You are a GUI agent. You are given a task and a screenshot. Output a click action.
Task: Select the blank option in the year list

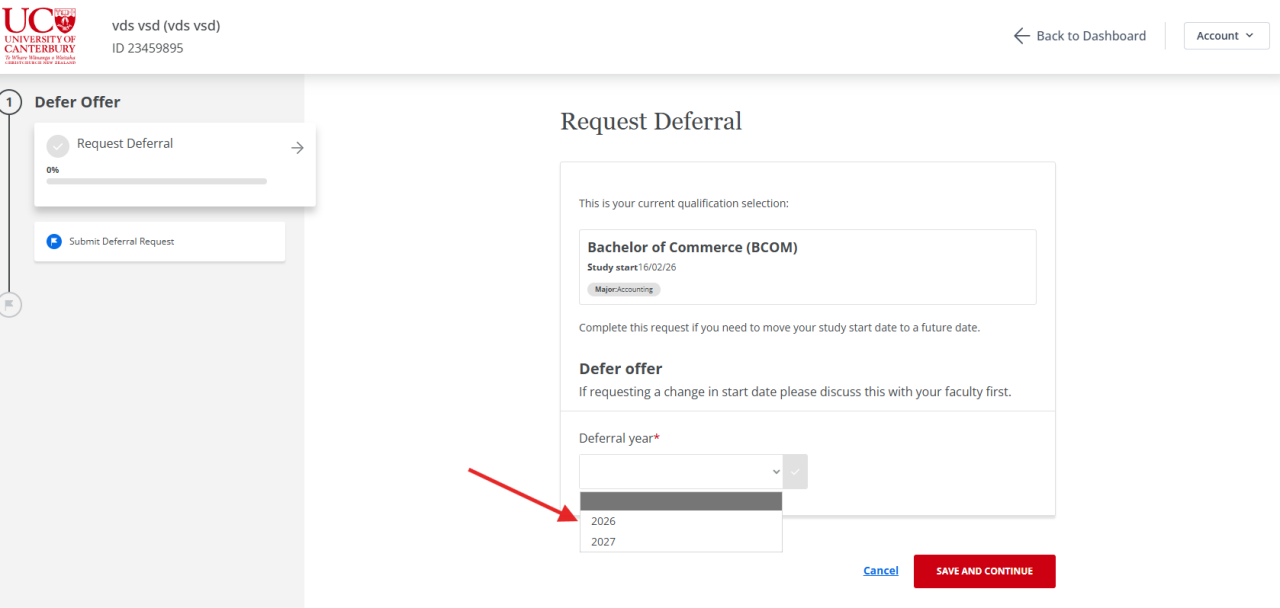(x=680, y=501)
